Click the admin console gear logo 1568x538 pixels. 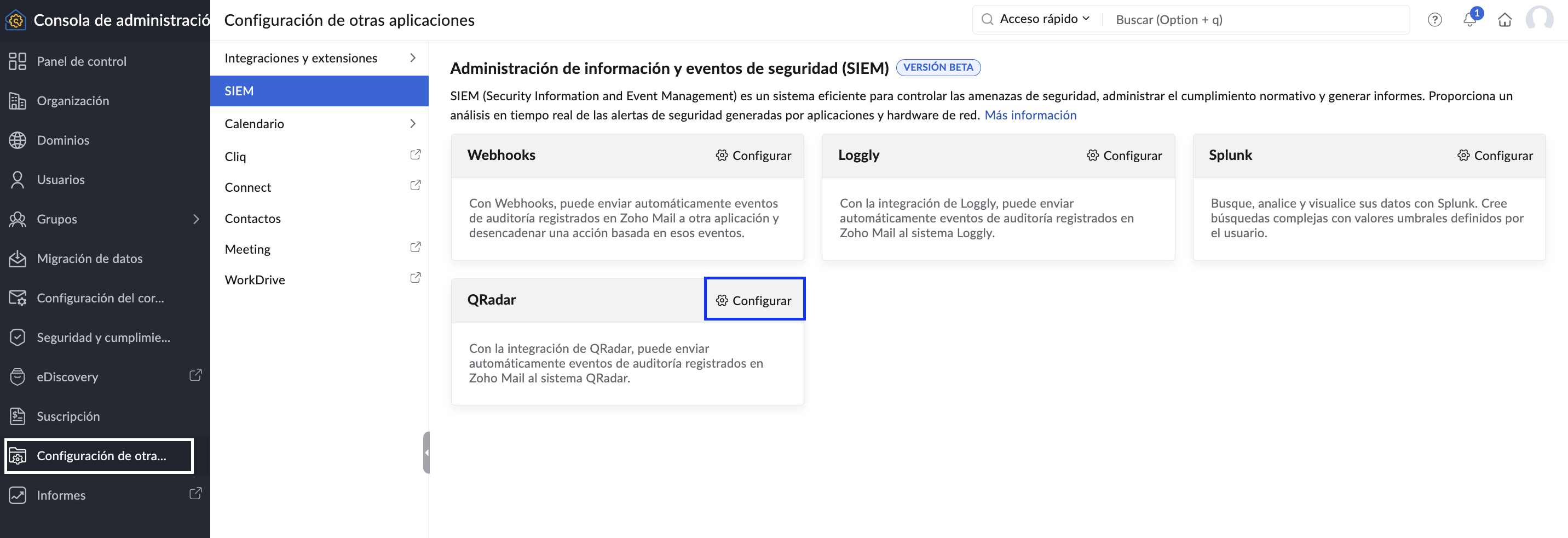click(15, 20)
